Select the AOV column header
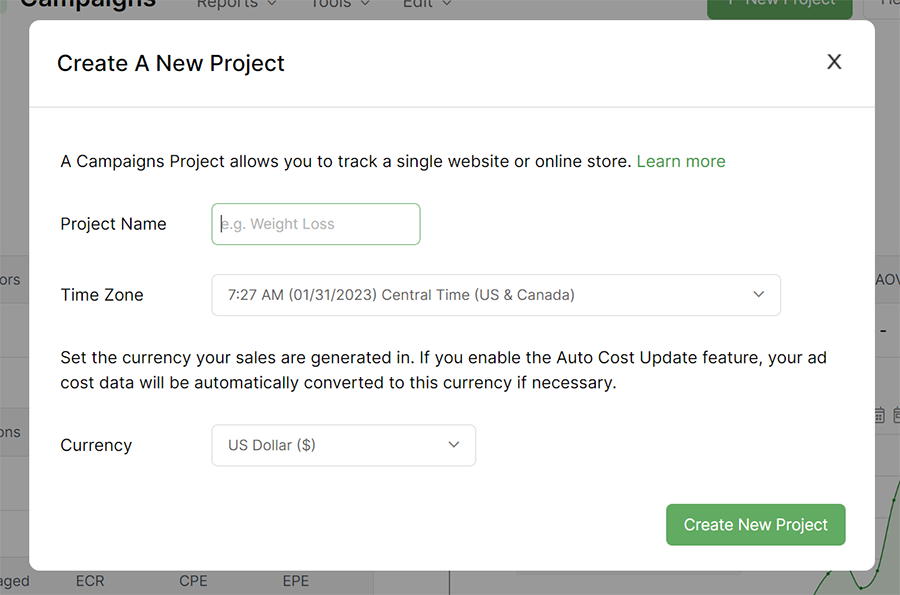 pyautogui.click(x=887, y=280)
